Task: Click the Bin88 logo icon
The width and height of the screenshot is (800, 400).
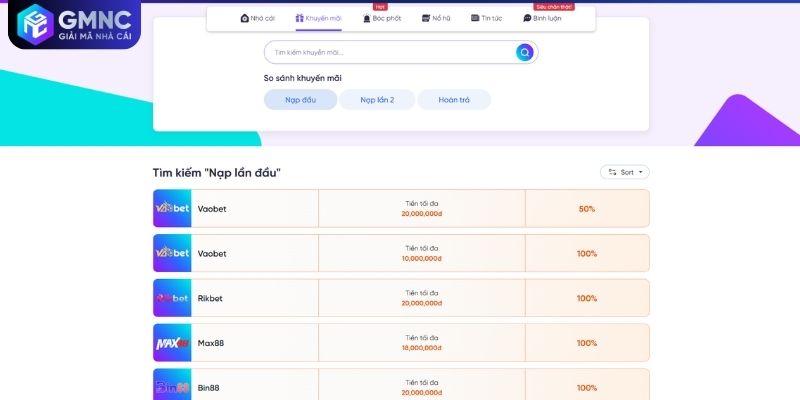Action: click(172, 386)
